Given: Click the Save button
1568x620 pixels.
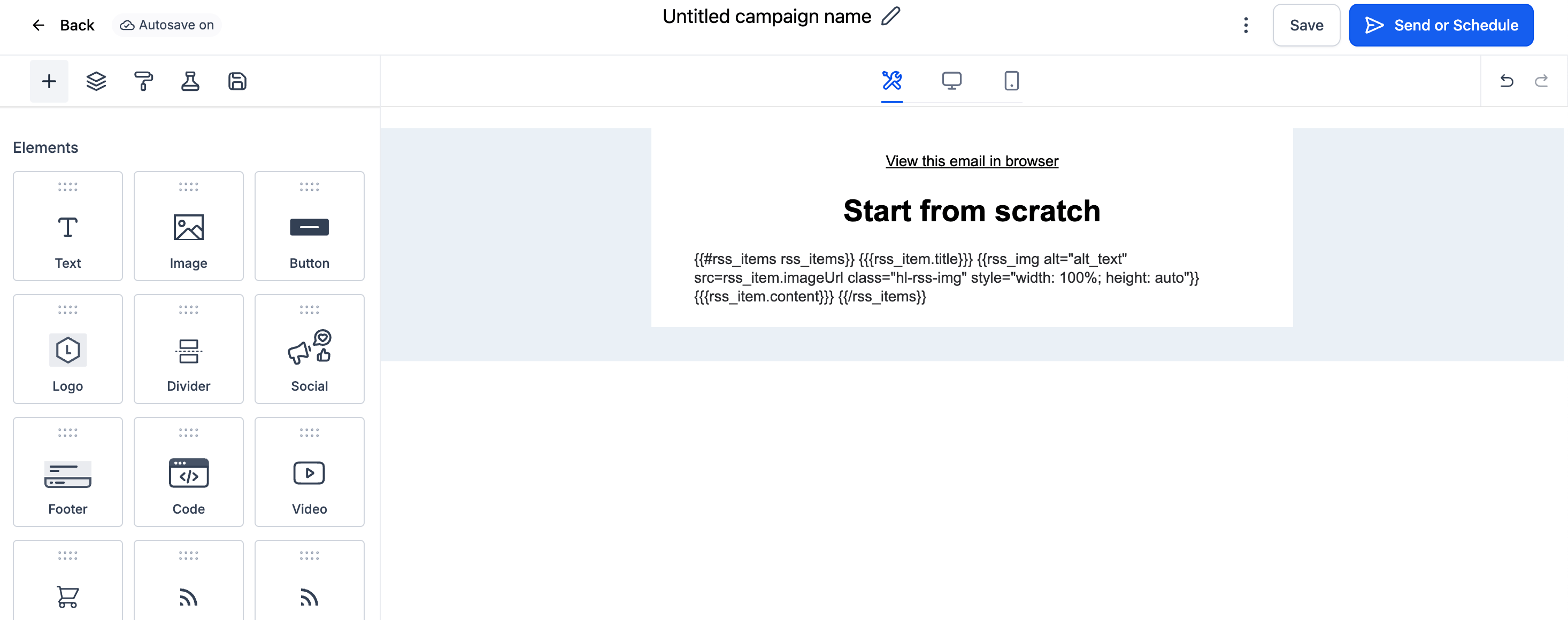Looking at the screenshot, I should tap(1306, 25).
